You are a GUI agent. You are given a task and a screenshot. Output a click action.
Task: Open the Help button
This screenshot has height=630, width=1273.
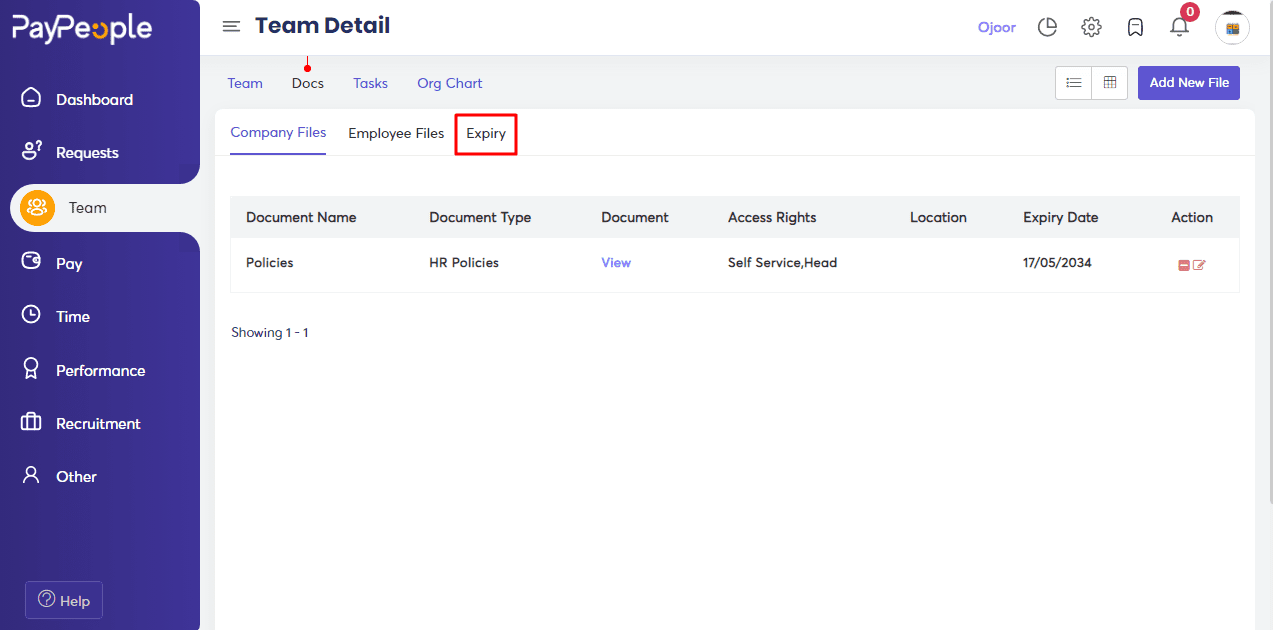(64, 600)
